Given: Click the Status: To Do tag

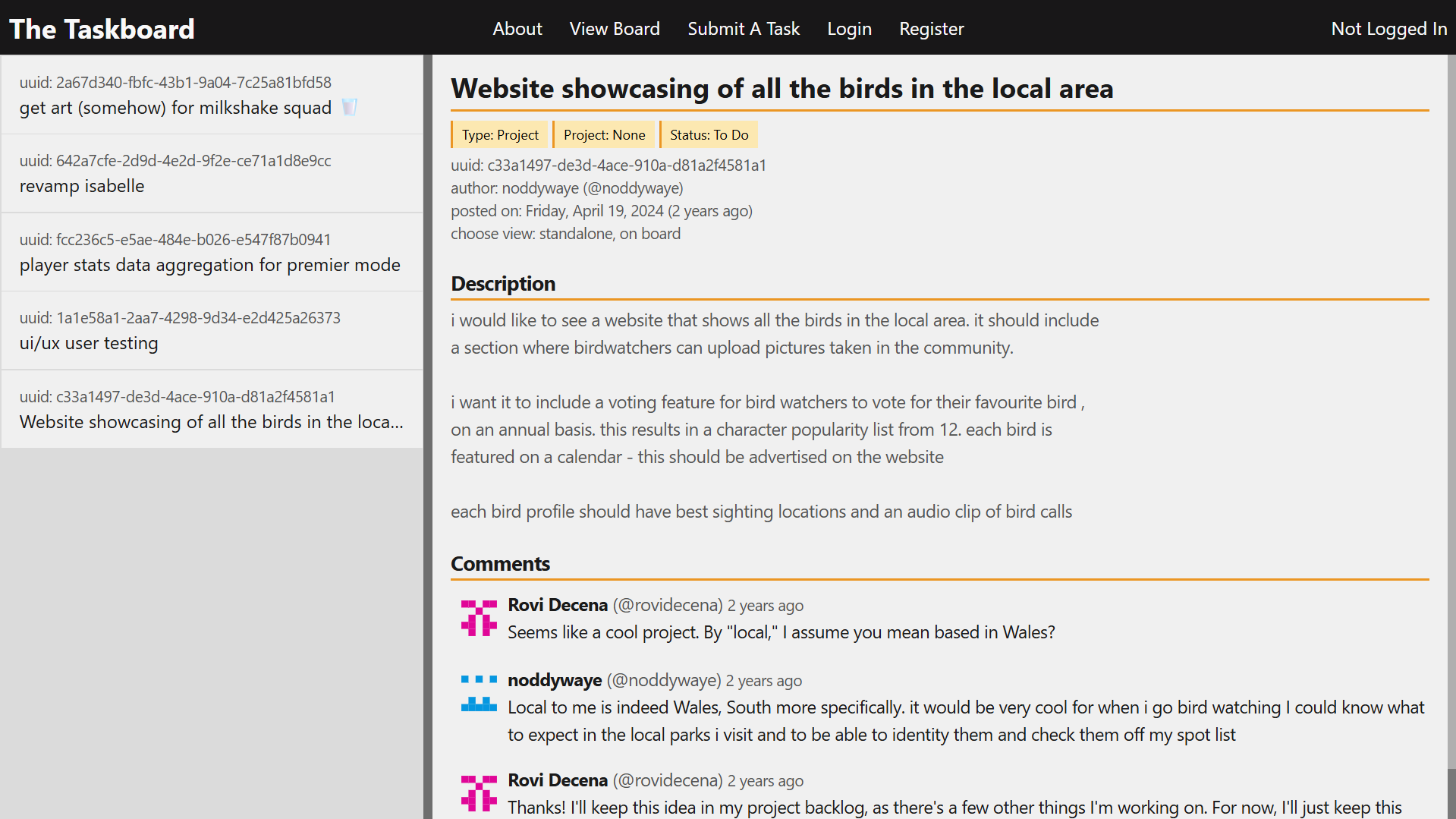Looking at the screenshot, I should tap(709, 134).
